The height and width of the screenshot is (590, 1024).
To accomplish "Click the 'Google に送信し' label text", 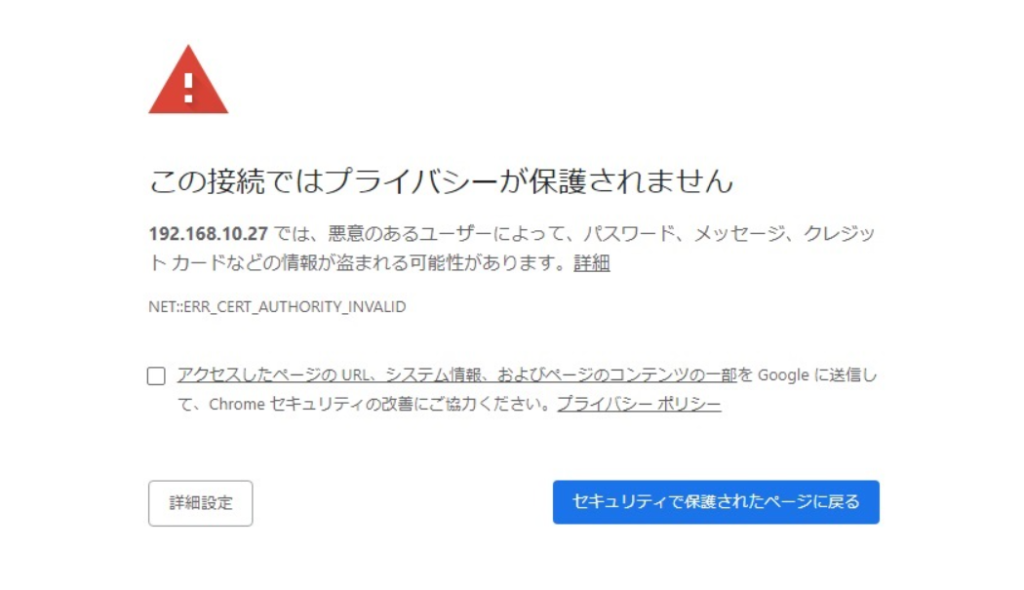I will click(x=817, y=375).
